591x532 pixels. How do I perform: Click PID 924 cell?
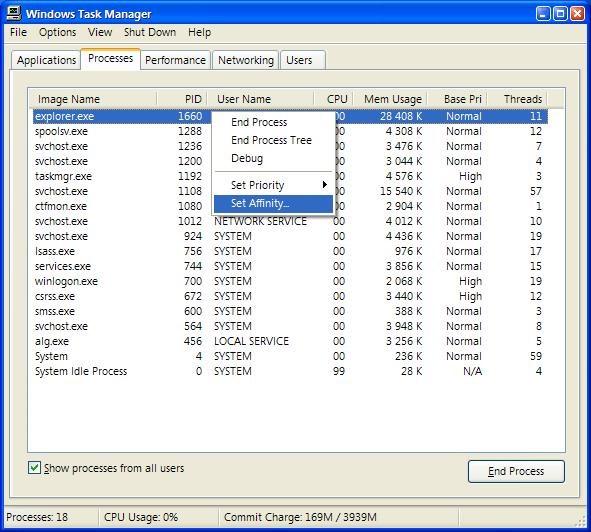click(193, 236)
